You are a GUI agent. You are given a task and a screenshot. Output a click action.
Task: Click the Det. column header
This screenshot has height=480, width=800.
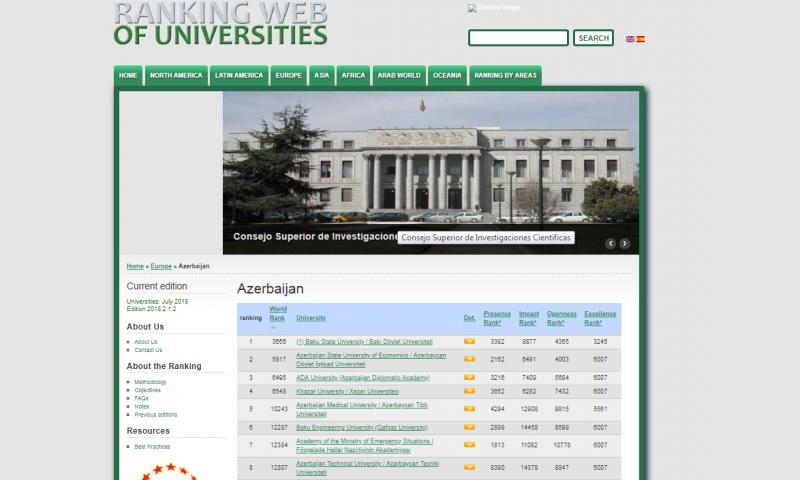click(x=469, y=318)
